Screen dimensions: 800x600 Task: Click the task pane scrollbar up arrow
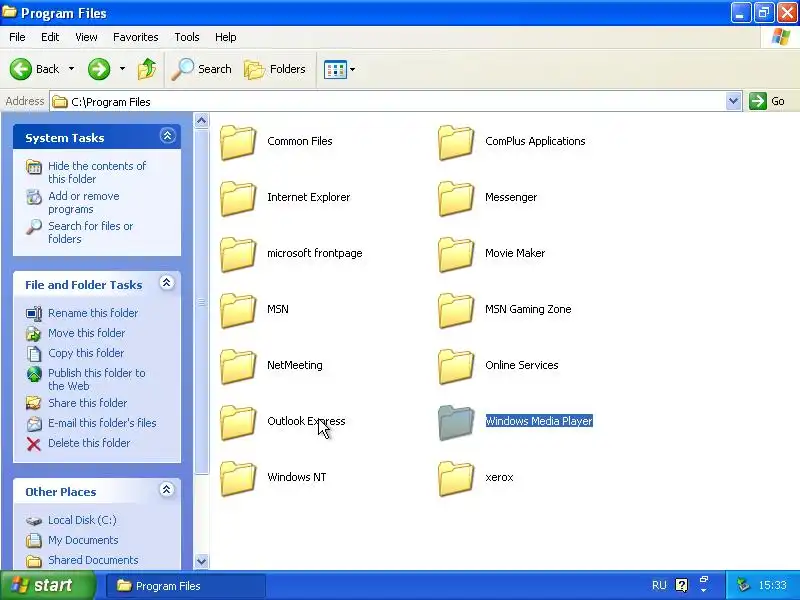point(202,120)
